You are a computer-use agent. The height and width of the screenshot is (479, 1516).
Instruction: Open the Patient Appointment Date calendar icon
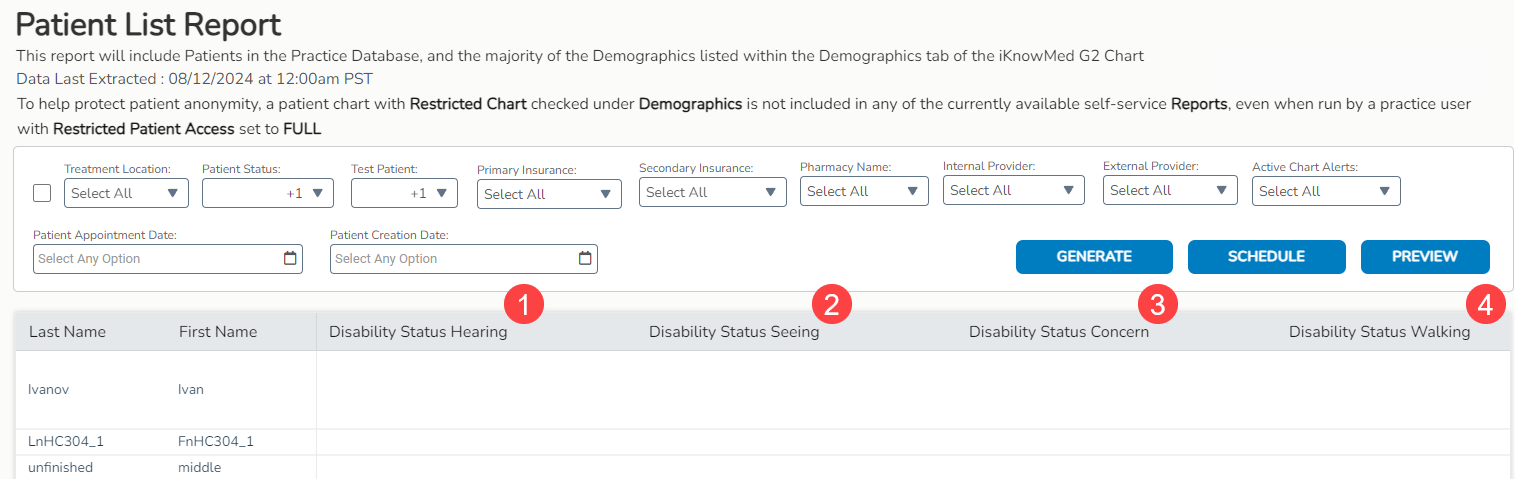pyautogui.click(x=290, y=258)
